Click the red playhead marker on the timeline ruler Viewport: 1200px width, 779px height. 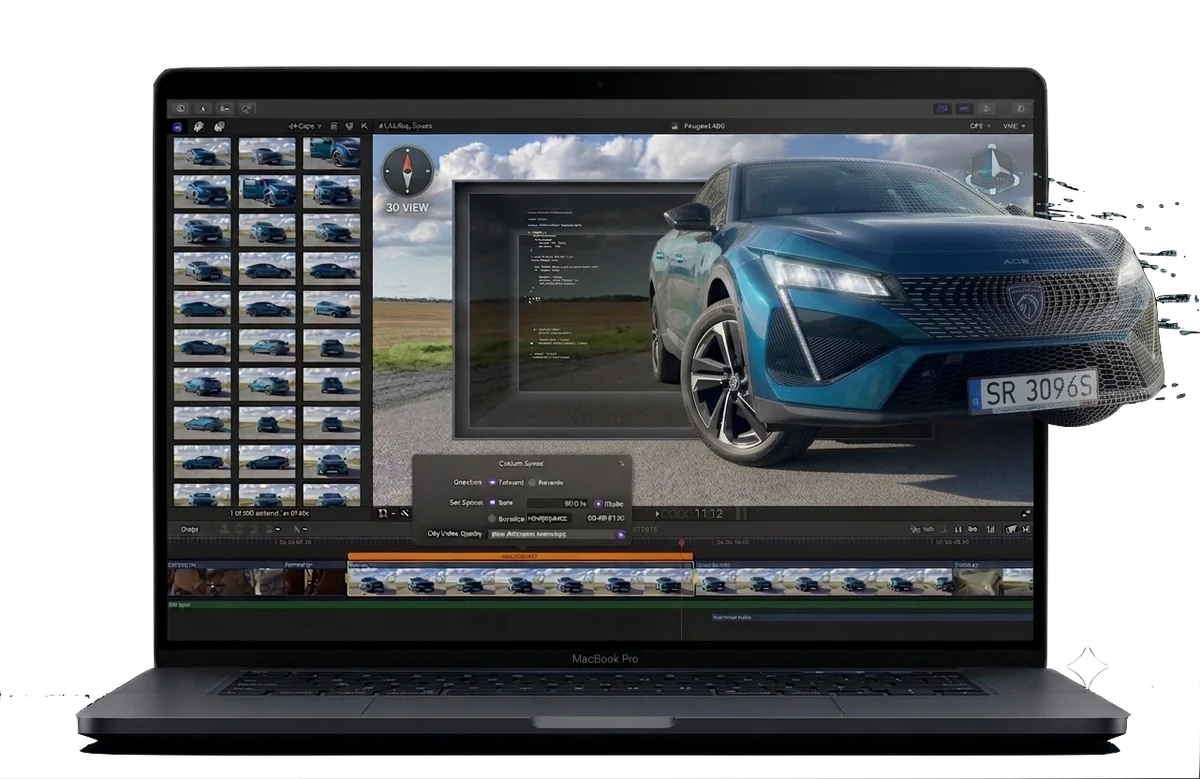click(682, 544)
